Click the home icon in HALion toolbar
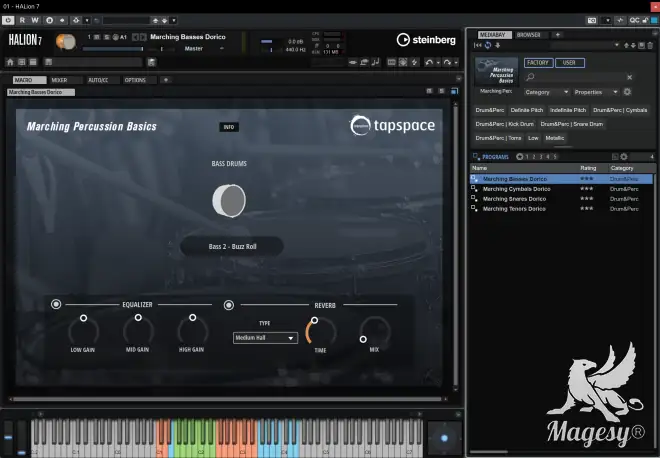This screenshot has width=660, height=458. (10, 62)
